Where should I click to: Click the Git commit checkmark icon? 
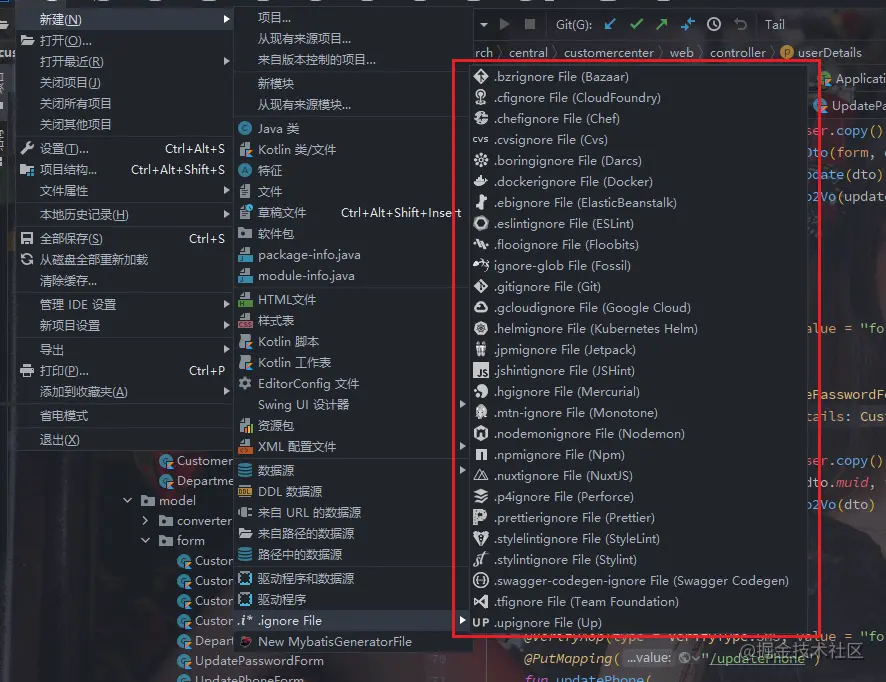[636, 24]
